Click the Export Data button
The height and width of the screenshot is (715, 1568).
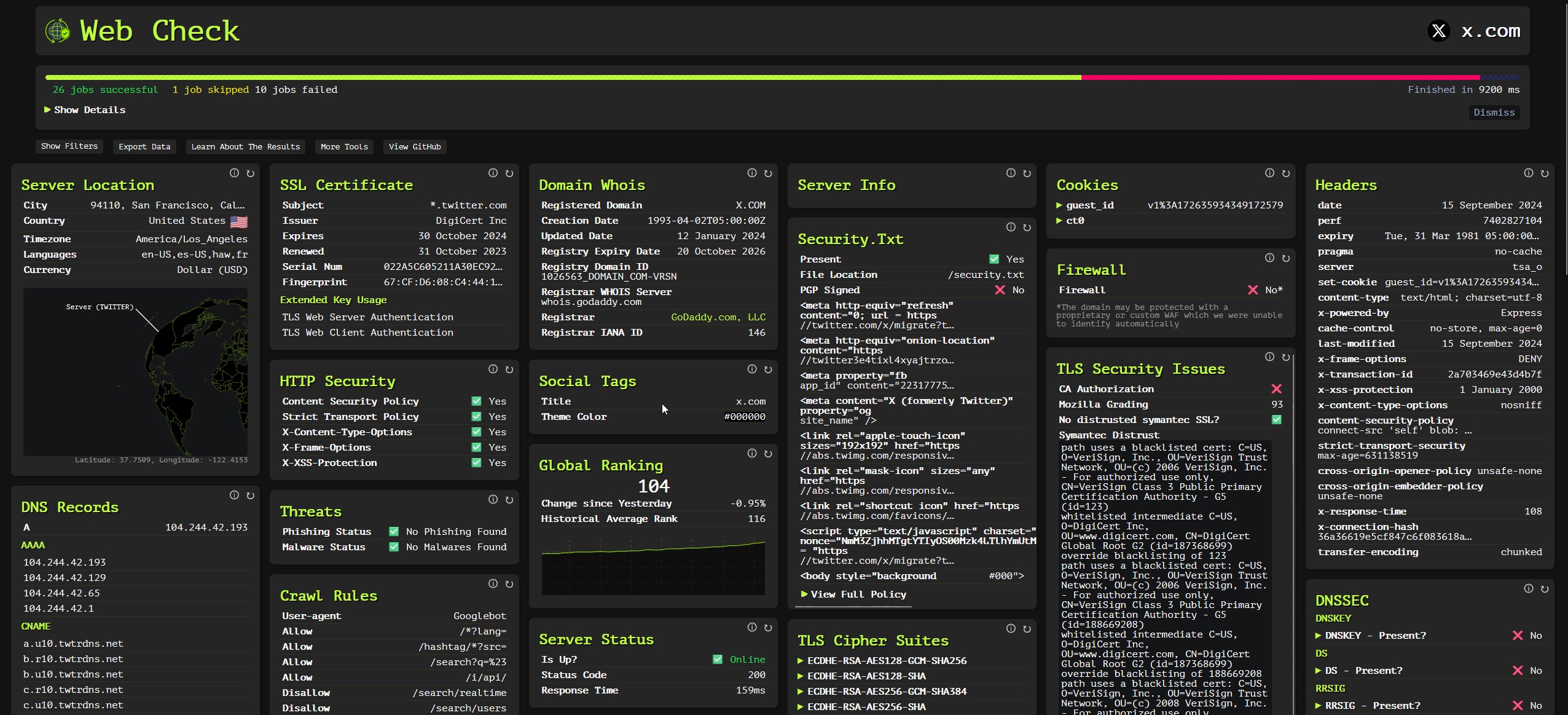click(144, 146)
